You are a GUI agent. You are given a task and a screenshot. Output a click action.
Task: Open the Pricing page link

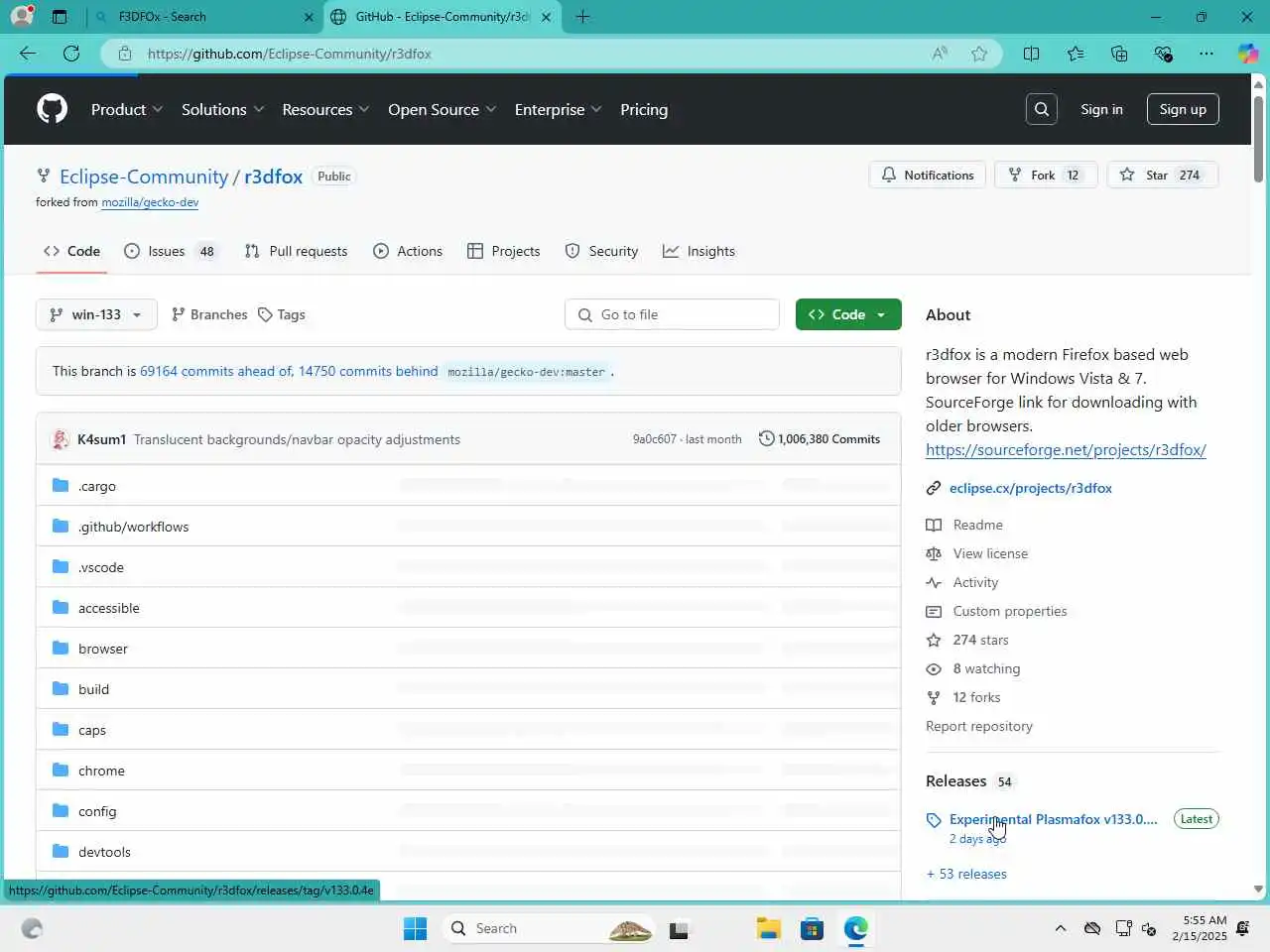click(x=644, y=109)
